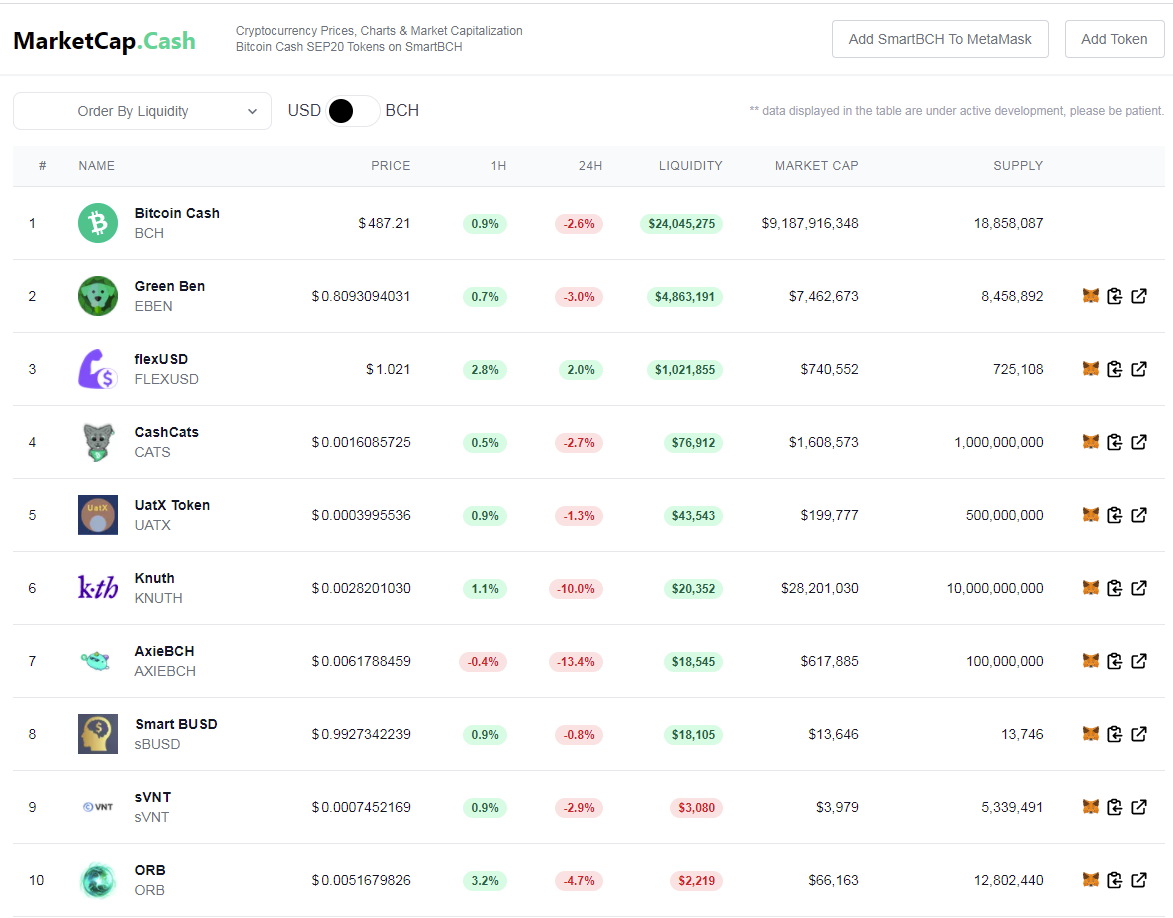
Task: Click the Add Token button
Action: point(1114,39)
